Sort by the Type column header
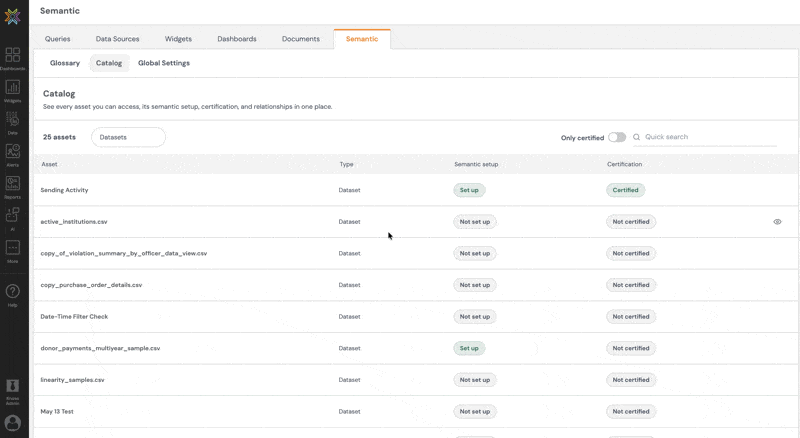Viewport: 800px width, 438px height. [346, 164]
